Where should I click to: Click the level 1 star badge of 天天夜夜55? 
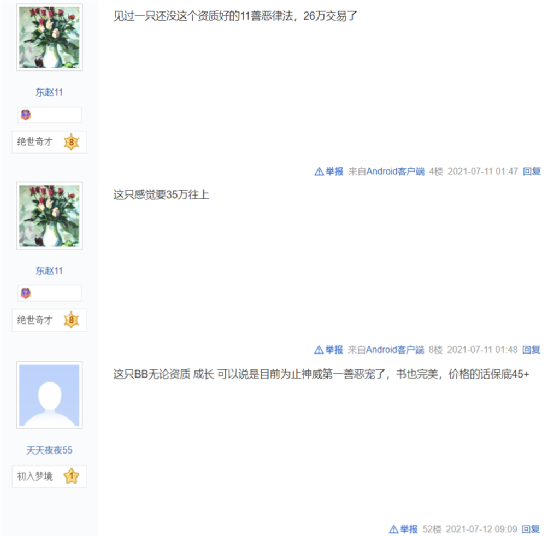click(x=71, y=476)
